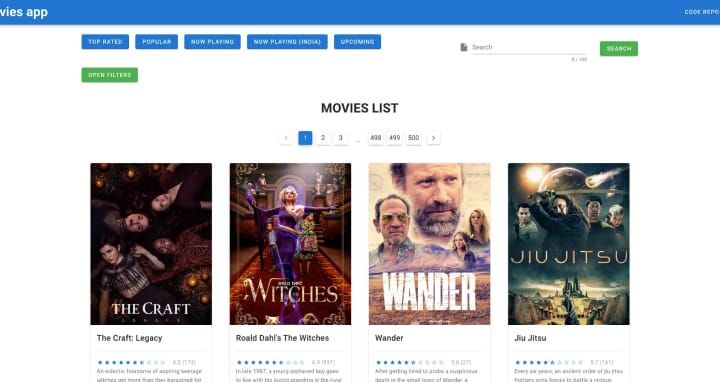Screen dimensions: 720x382
Task: Switch to Now Playing movies
Action: 212,42
